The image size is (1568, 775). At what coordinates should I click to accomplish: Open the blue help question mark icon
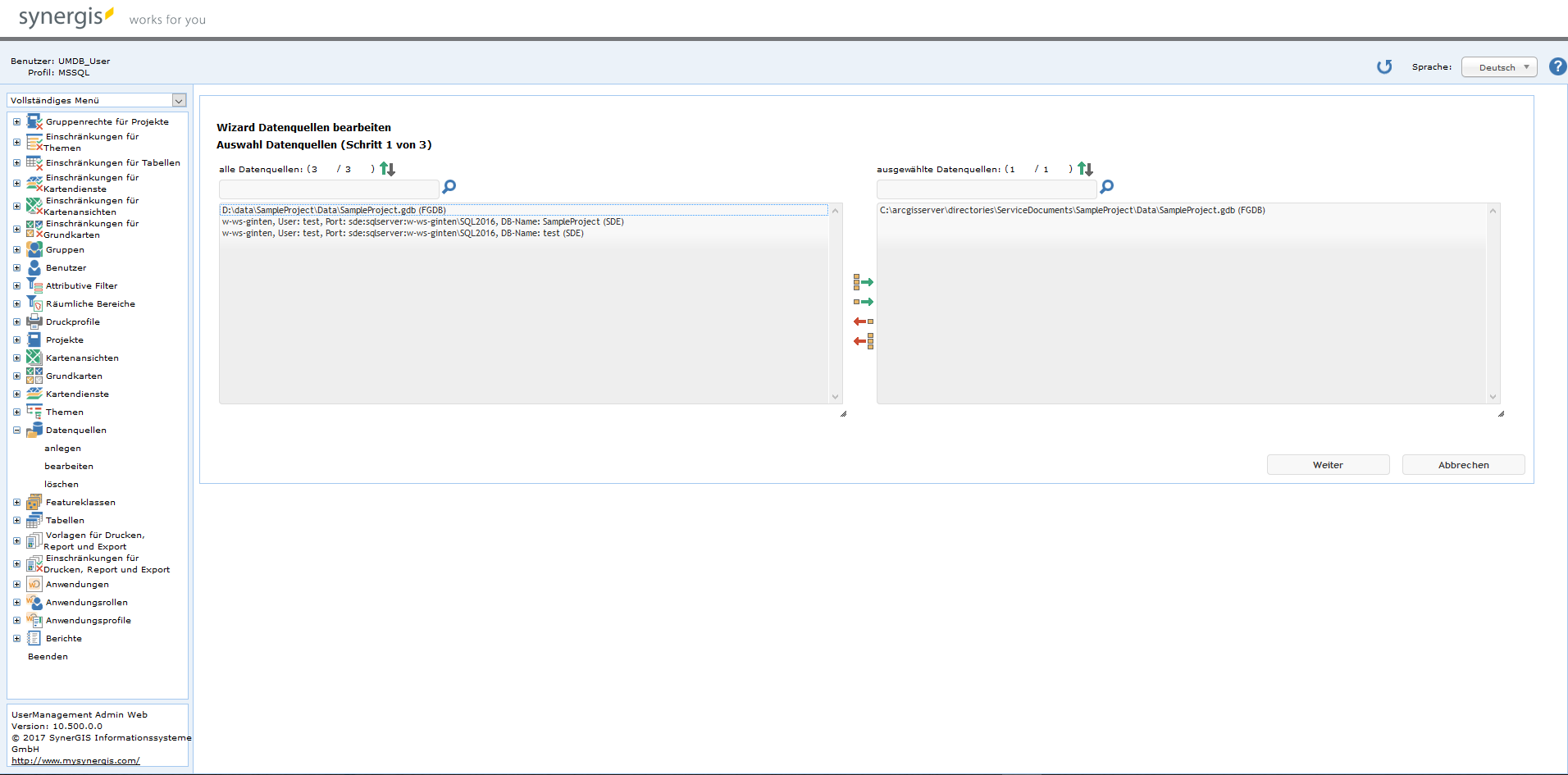(1557, 67)
